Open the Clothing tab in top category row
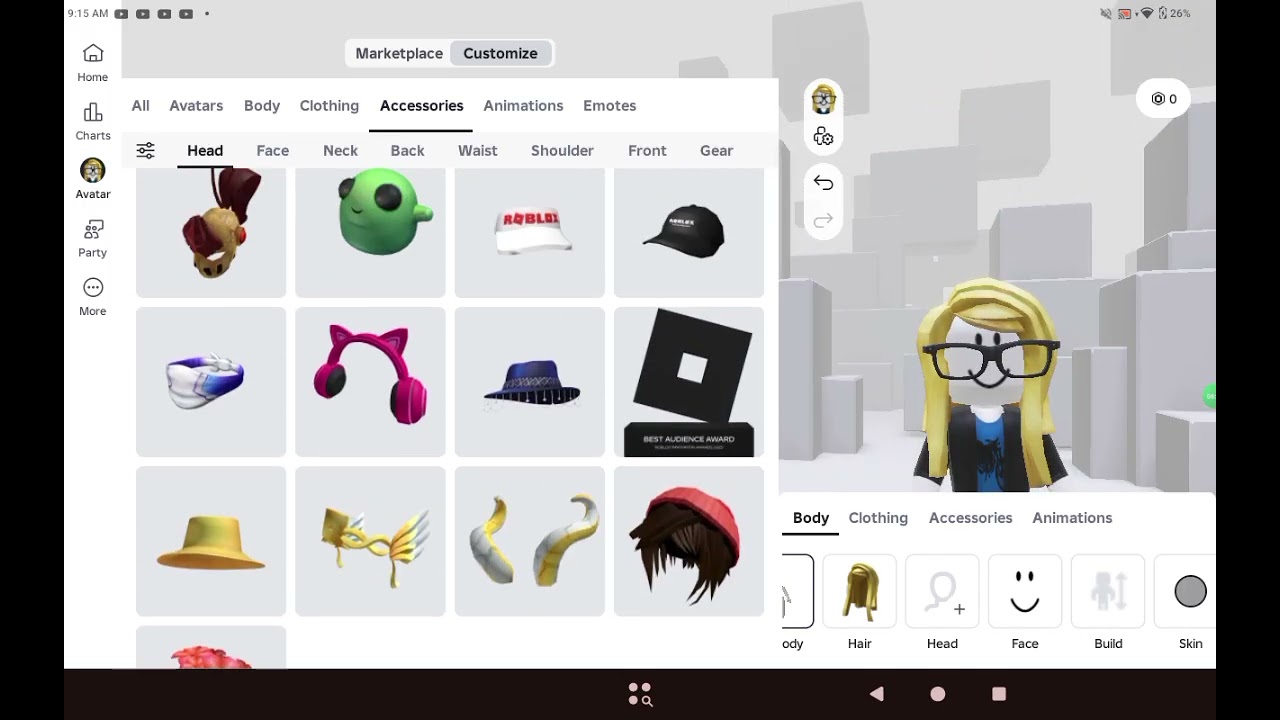Image resolution: width=1280 pixels, height=720 pixels. click(x=329, y=106)
